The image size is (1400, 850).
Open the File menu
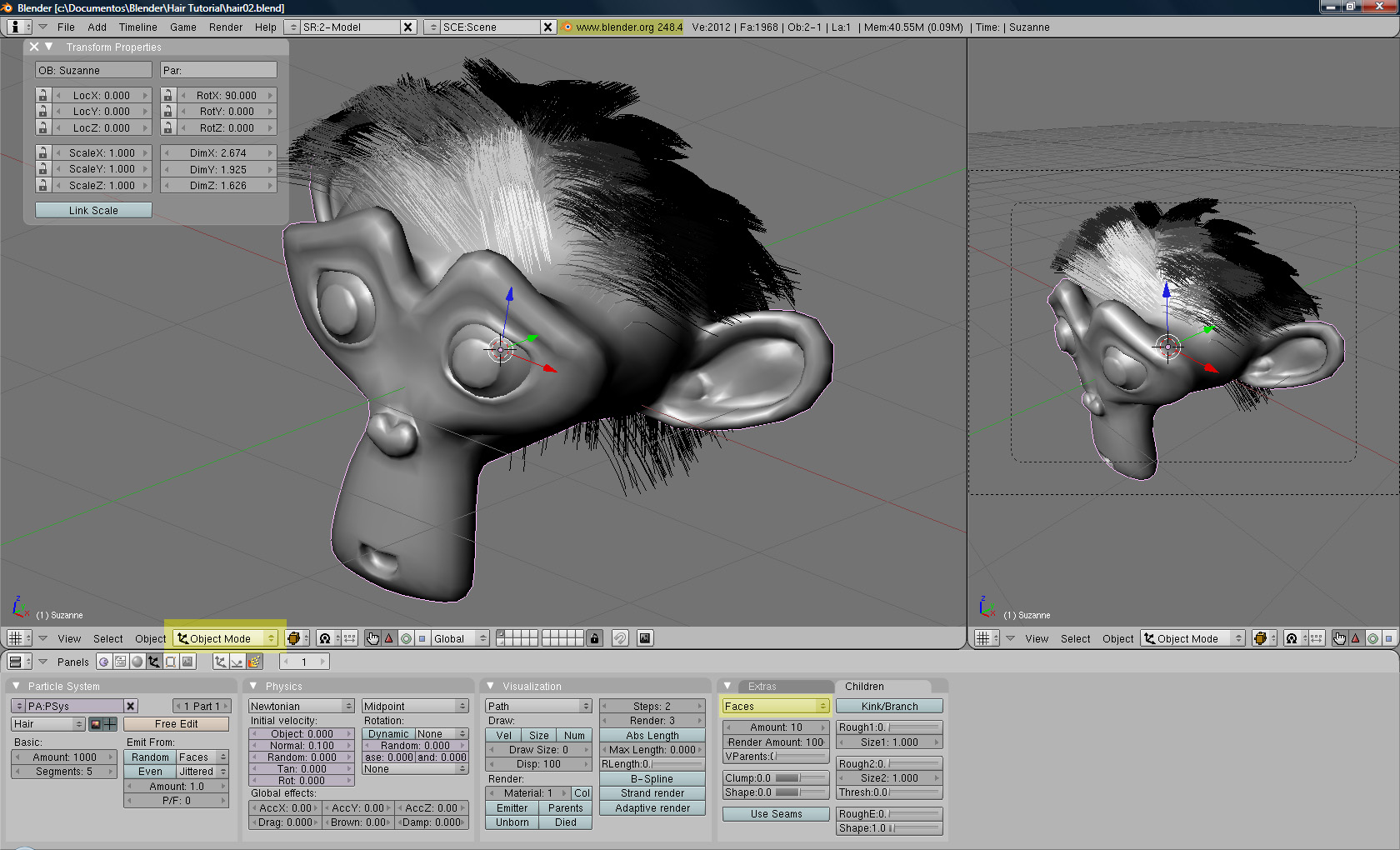[66, 27]
